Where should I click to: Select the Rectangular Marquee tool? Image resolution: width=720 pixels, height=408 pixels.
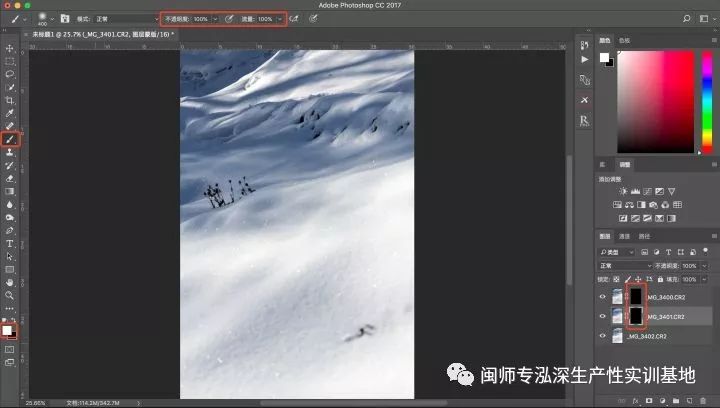pyautogui.click(x=10, y=61)
